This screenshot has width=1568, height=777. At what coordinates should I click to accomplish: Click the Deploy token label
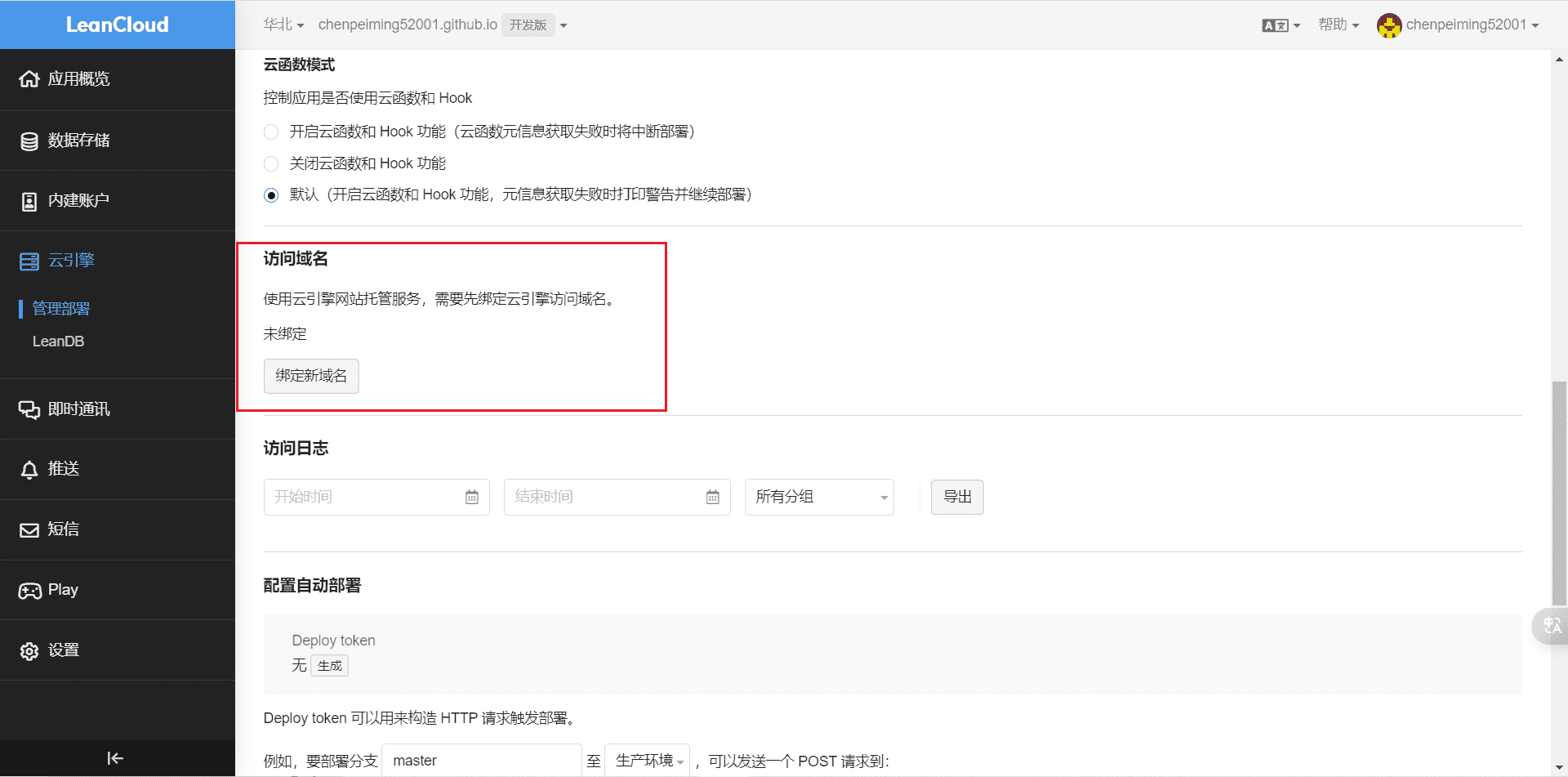point(333,641)
